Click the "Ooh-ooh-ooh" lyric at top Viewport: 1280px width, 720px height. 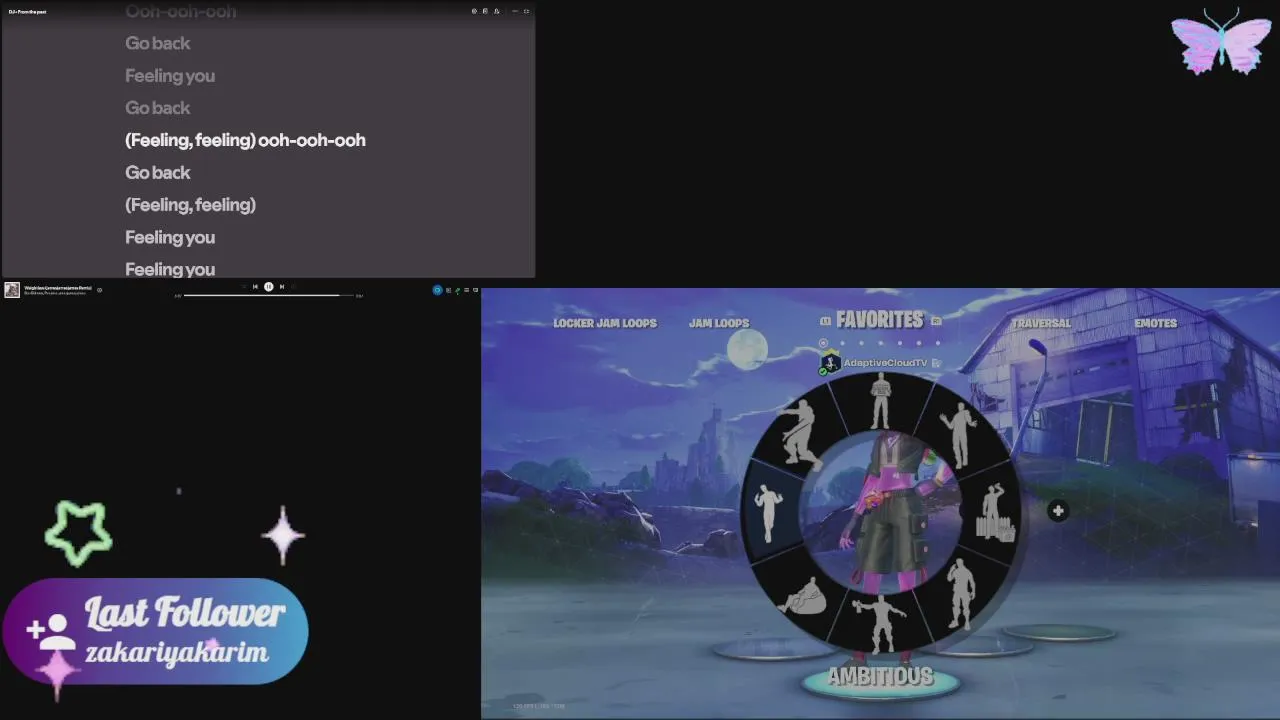pyautogui.click(x=180, y=12)
